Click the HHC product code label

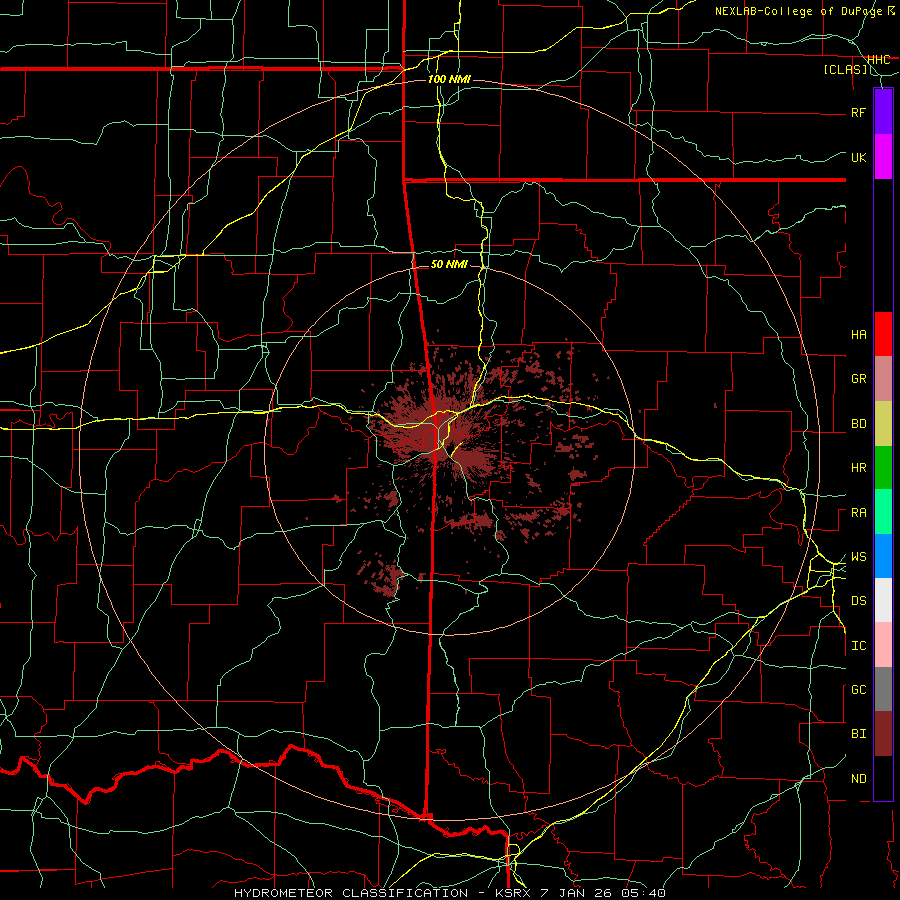[x=879, y=59]
